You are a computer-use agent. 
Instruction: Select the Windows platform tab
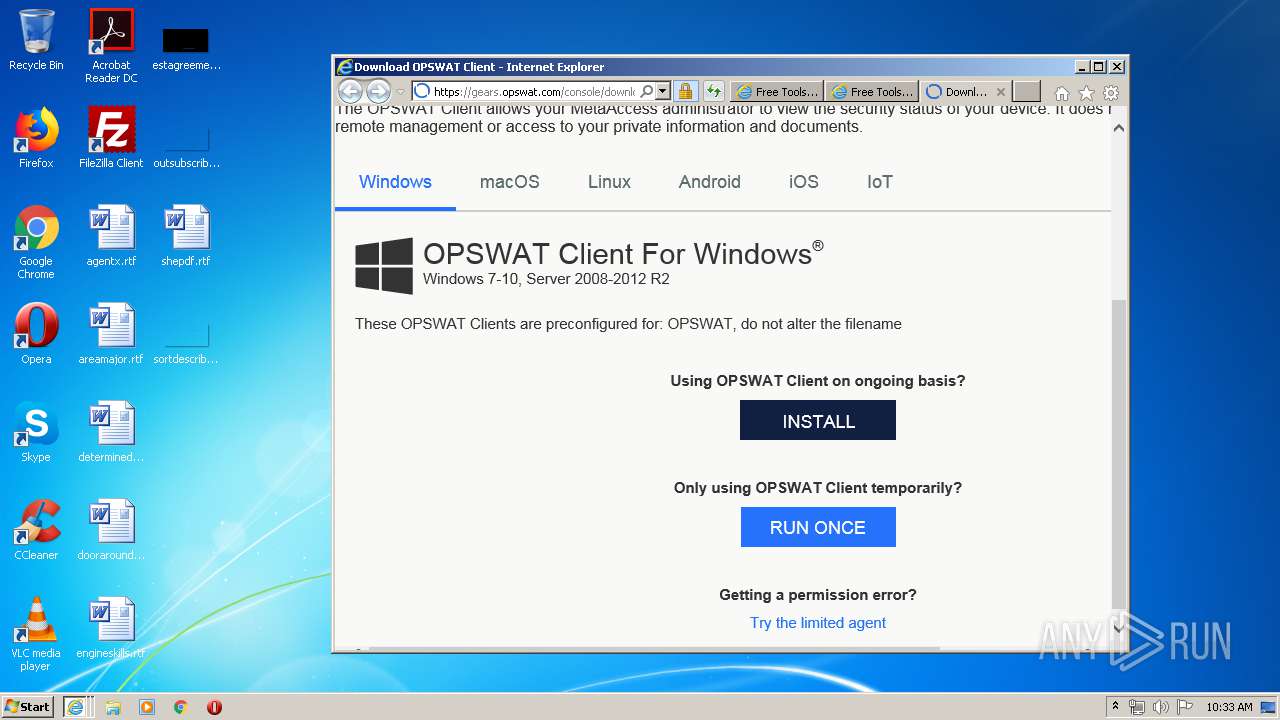click(x=395, y=182)
